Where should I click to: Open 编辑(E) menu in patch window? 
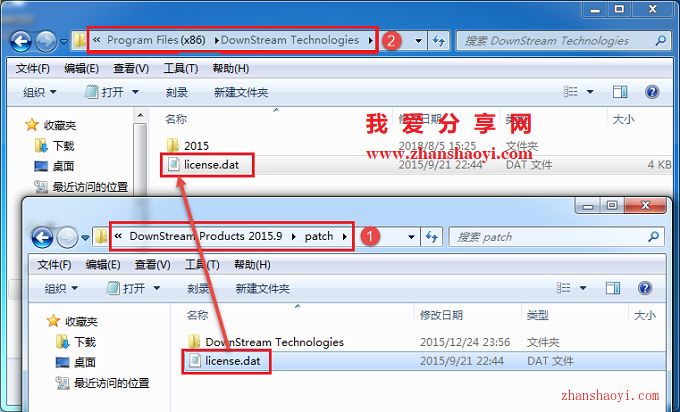pos(103,265)
